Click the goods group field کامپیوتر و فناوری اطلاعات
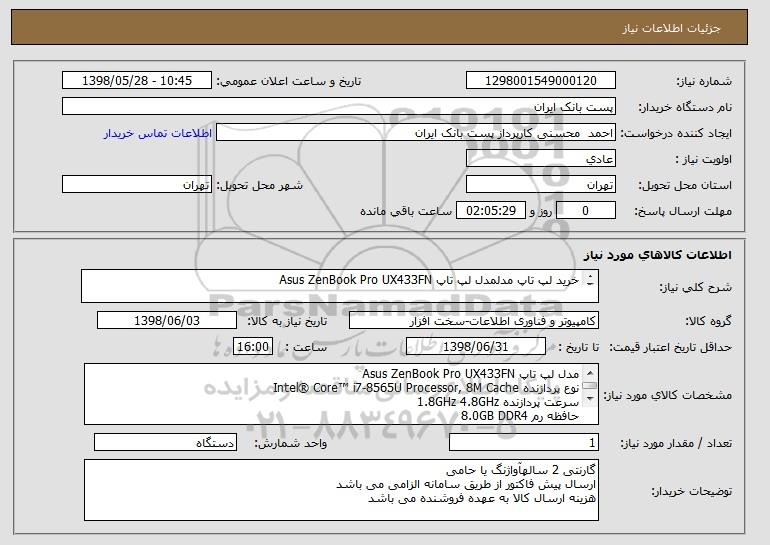This screenshot has height=545, width=770. (x=474, y=321)
